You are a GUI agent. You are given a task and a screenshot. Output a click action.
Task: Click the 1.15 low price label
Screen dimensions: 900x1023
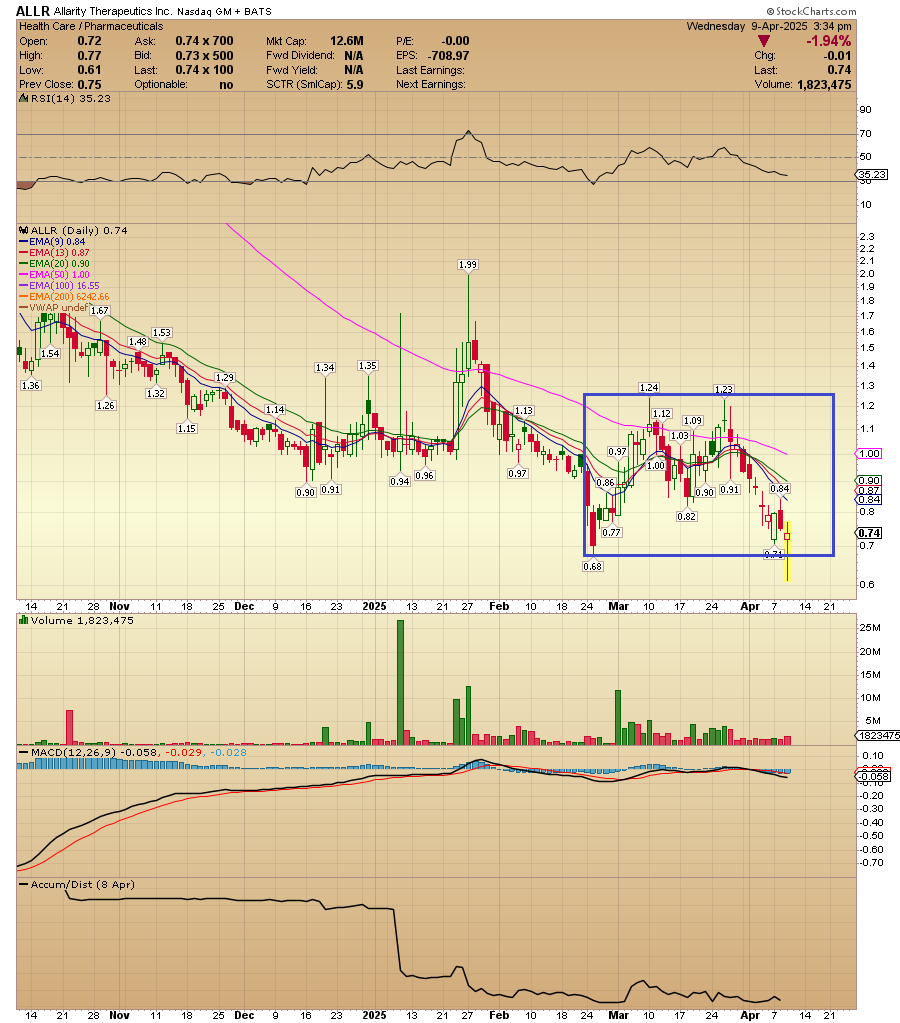coord(187,429)
